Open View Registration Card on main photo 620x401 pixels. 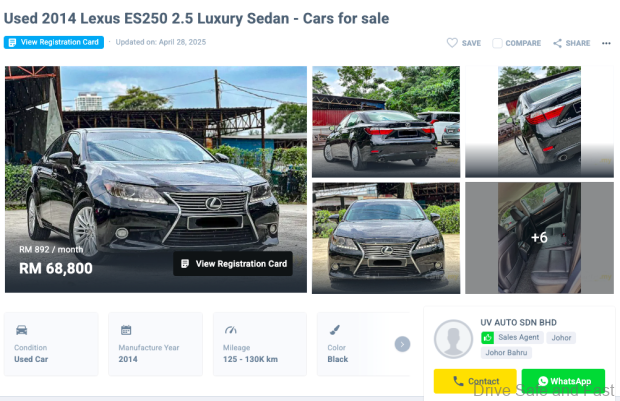[235, 264]
